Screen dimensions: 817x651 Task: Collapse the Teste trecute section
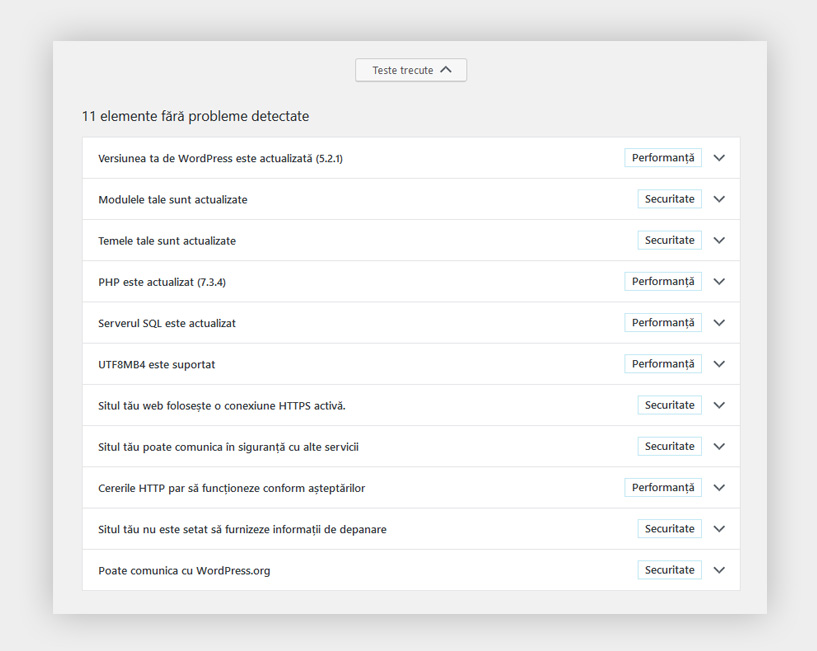(x=411, y=70)
